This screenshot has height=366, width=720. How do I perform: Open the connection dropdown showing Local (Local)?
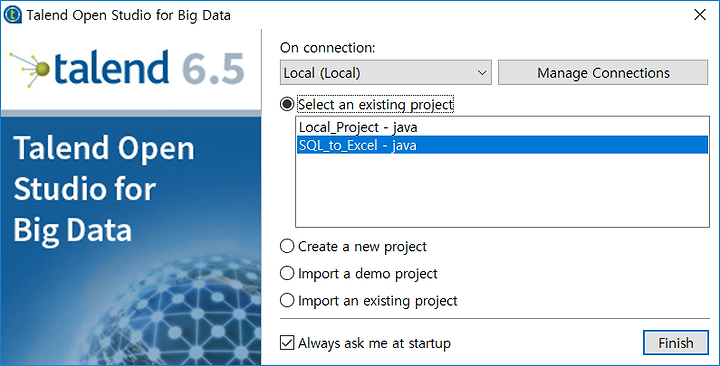(x=386, y=73)
